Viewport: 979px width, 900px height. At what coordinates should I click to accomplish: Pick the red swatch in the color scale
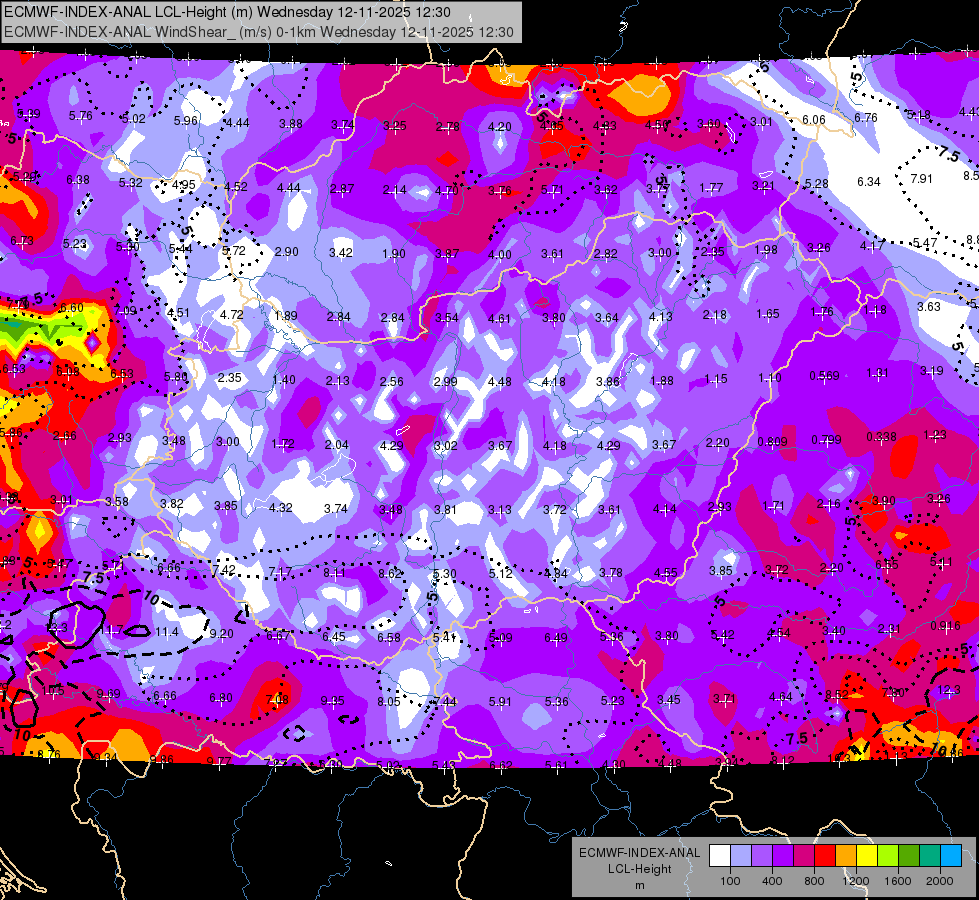[x=825, y=855]
